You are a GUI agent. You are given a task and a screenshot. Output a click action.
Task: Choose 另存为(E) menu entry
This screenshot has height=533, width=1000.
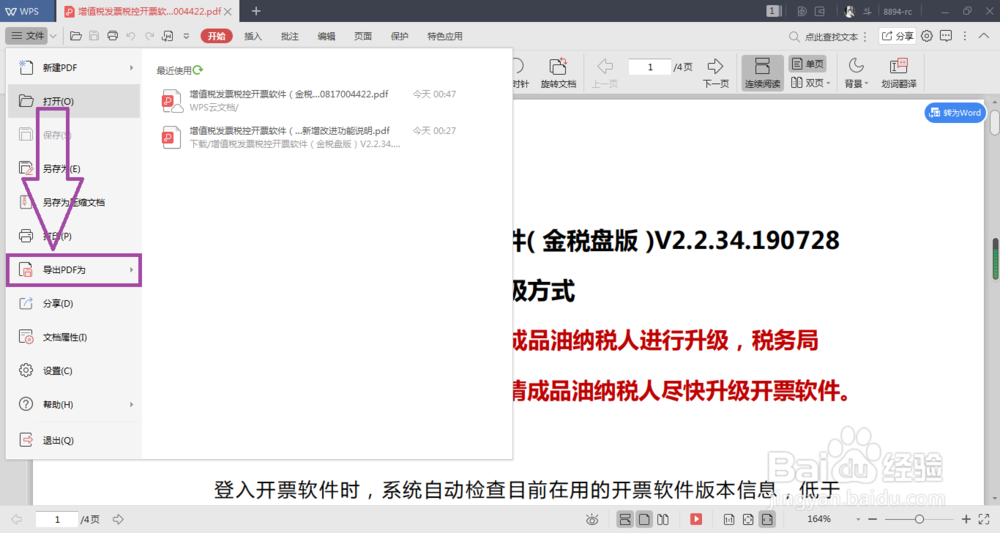(73, 168)
